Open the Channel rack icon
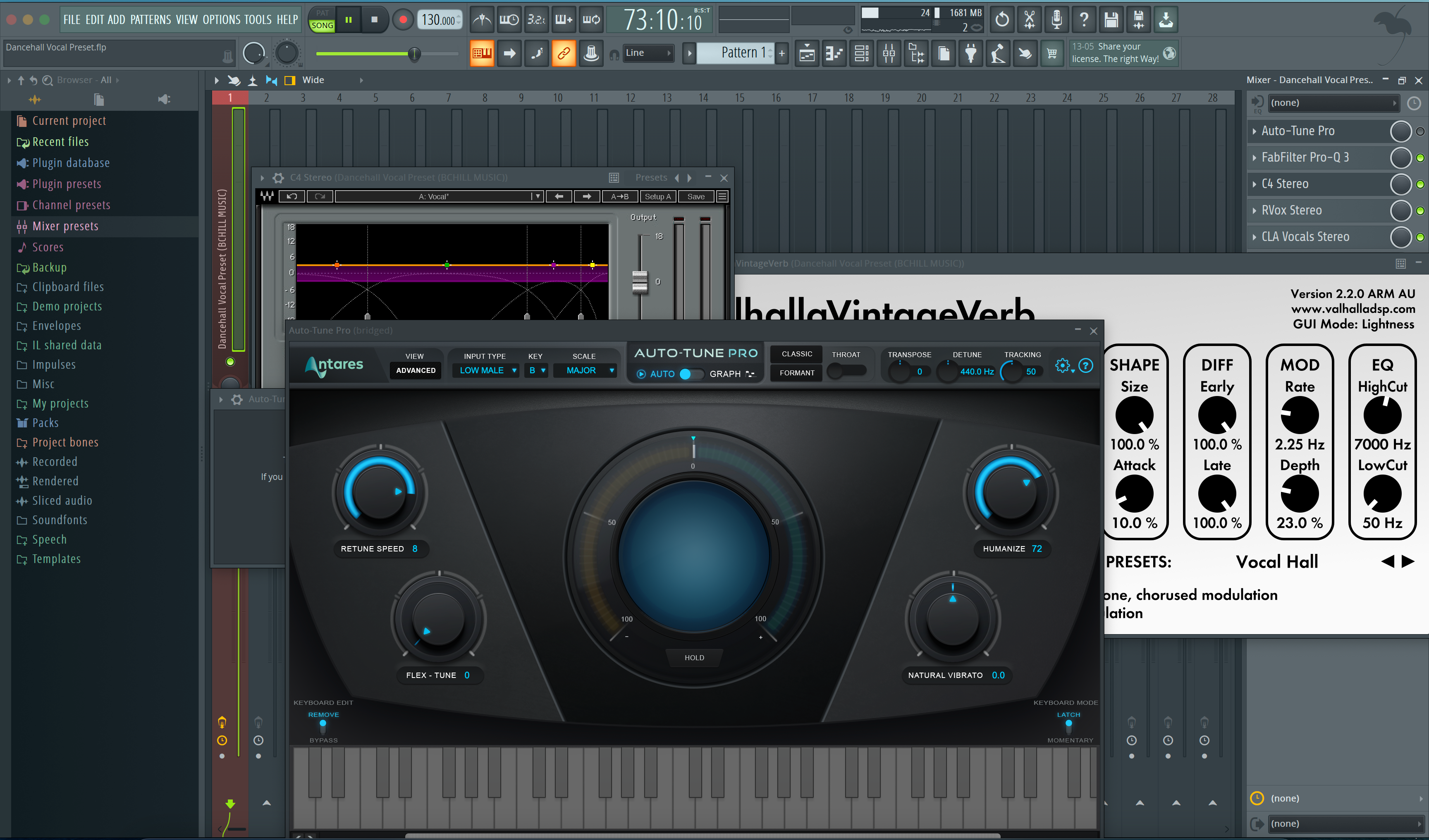The image size is (1429, 840). 861,54
